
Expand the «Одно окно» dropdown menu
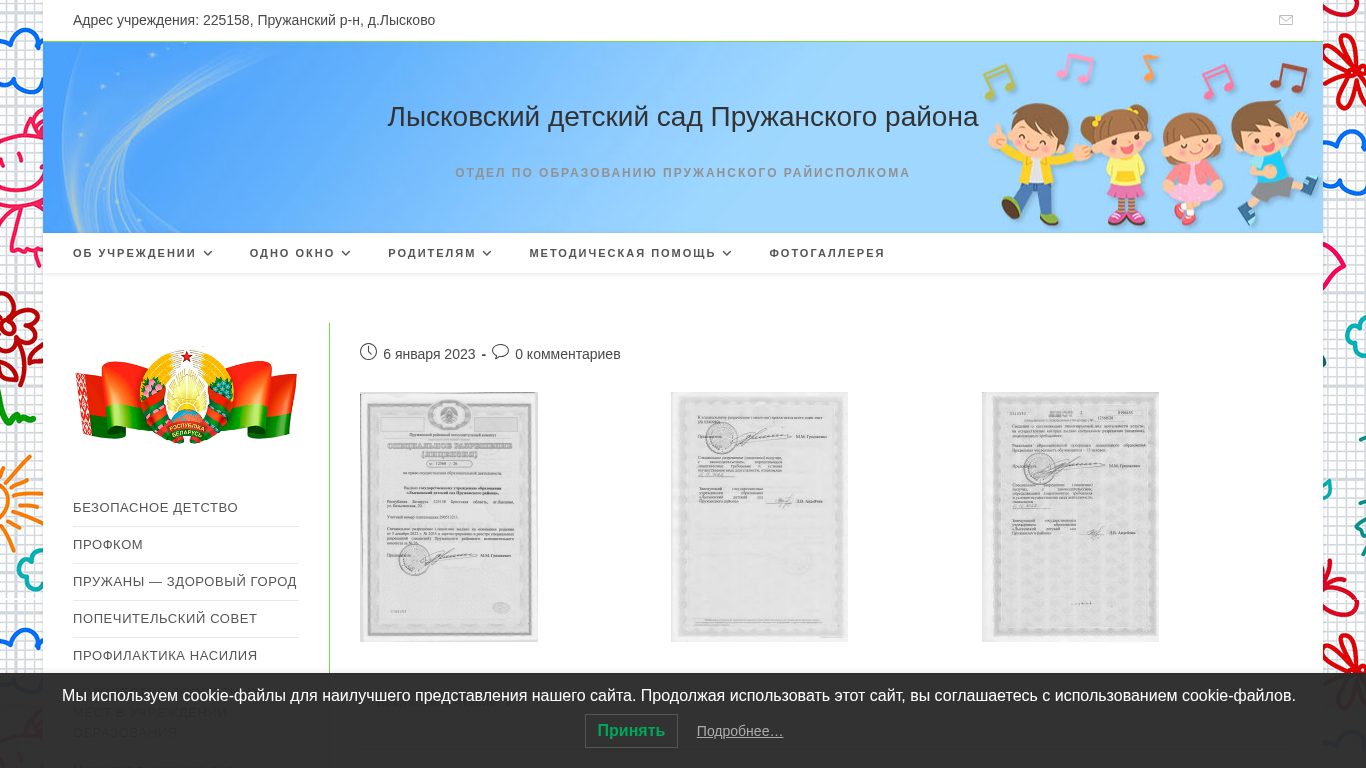click(x=300, y=253)
